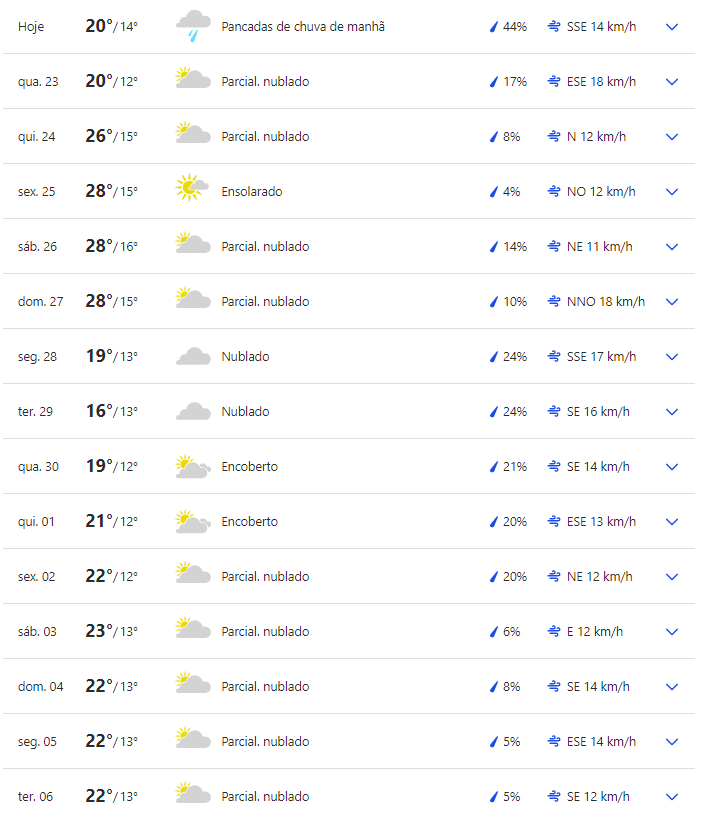
Task: Expand details for sáb. 03
Action: [x=672, y=632]
